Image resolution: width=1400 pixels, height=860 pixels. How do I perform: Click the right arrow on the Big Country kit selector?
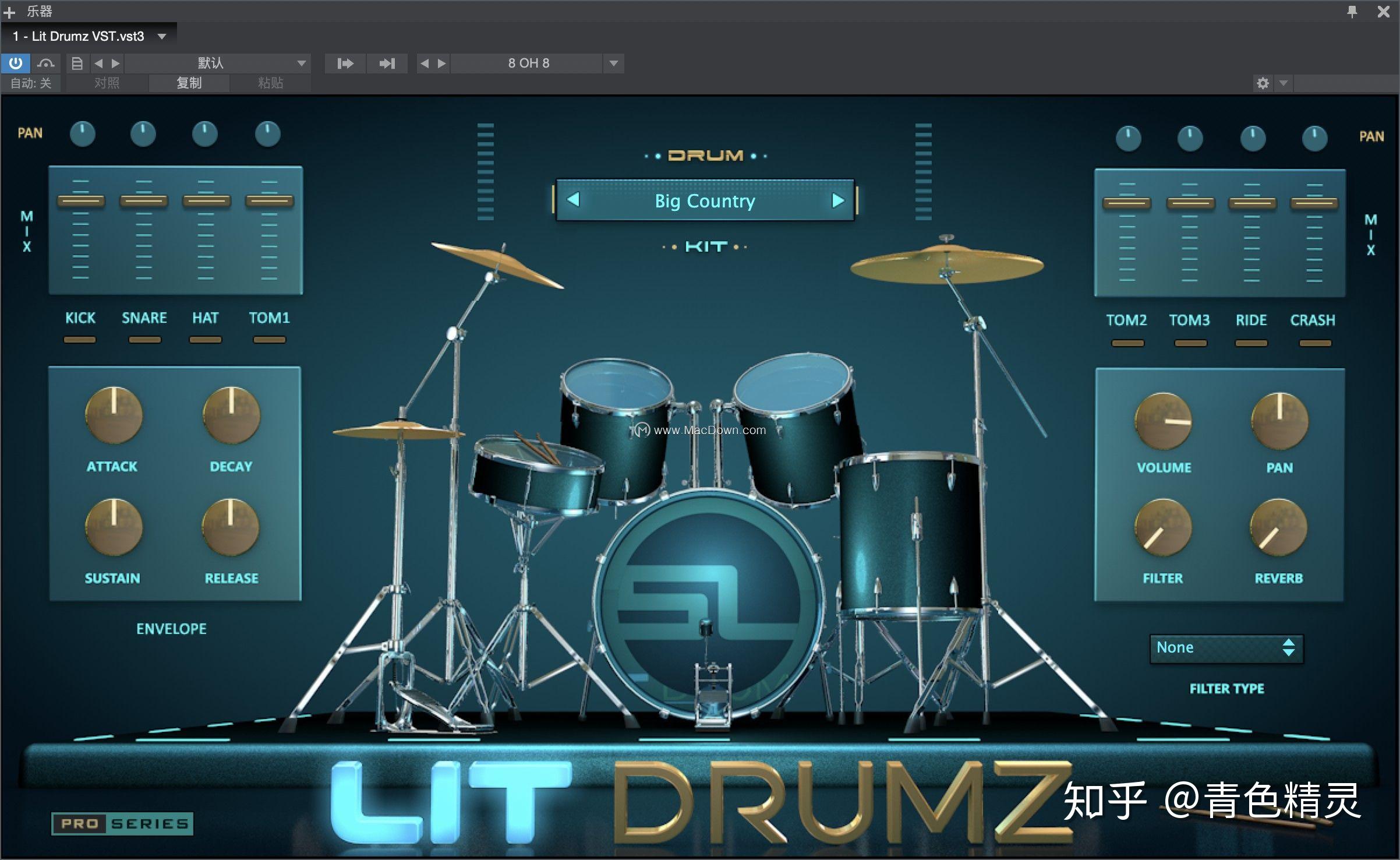839,201
